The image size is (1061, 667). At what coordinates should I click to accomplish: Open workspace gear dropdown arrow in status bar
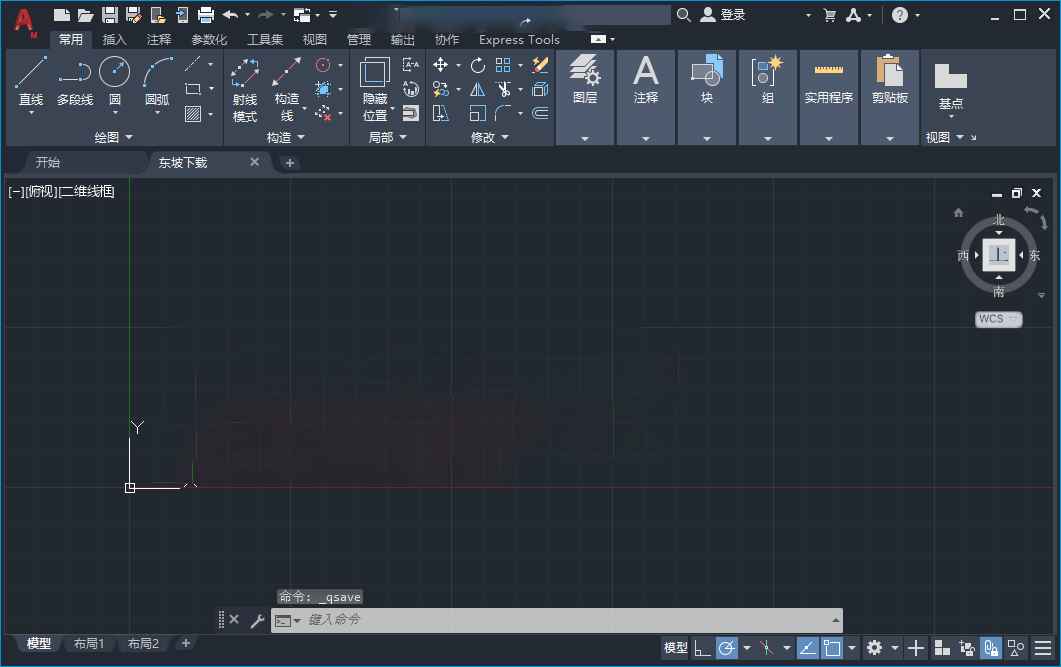tap(895, 648)
